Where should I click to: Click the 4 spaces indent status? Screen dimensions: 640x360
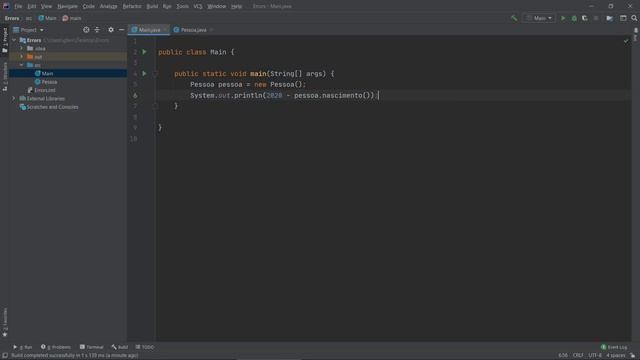coord(616,356)
